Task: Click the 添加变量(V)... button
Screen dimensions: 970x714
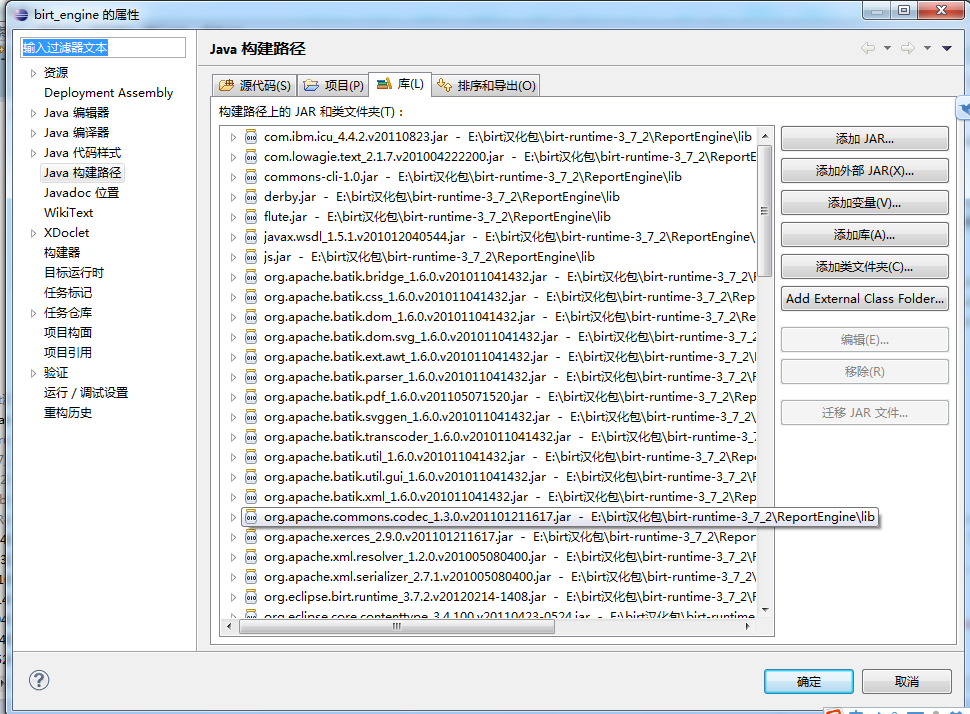Action: click(864, 203)
